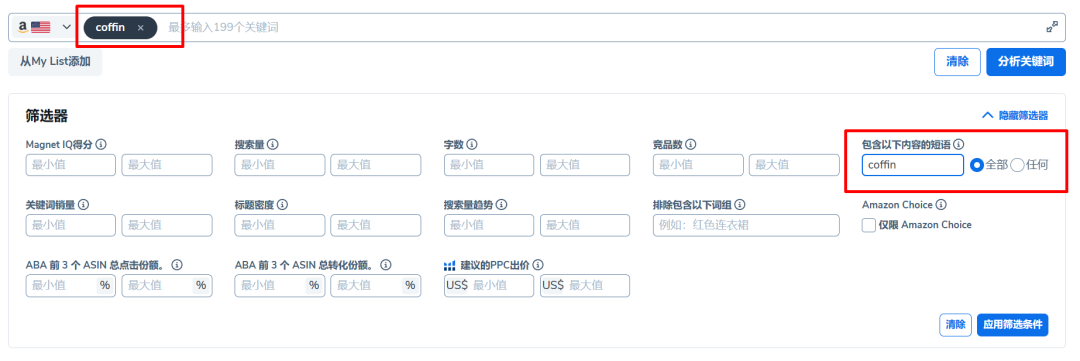Click info icon beside 竞品数
The height and width of the screenshot is (361, 1080).
point(691,145)
